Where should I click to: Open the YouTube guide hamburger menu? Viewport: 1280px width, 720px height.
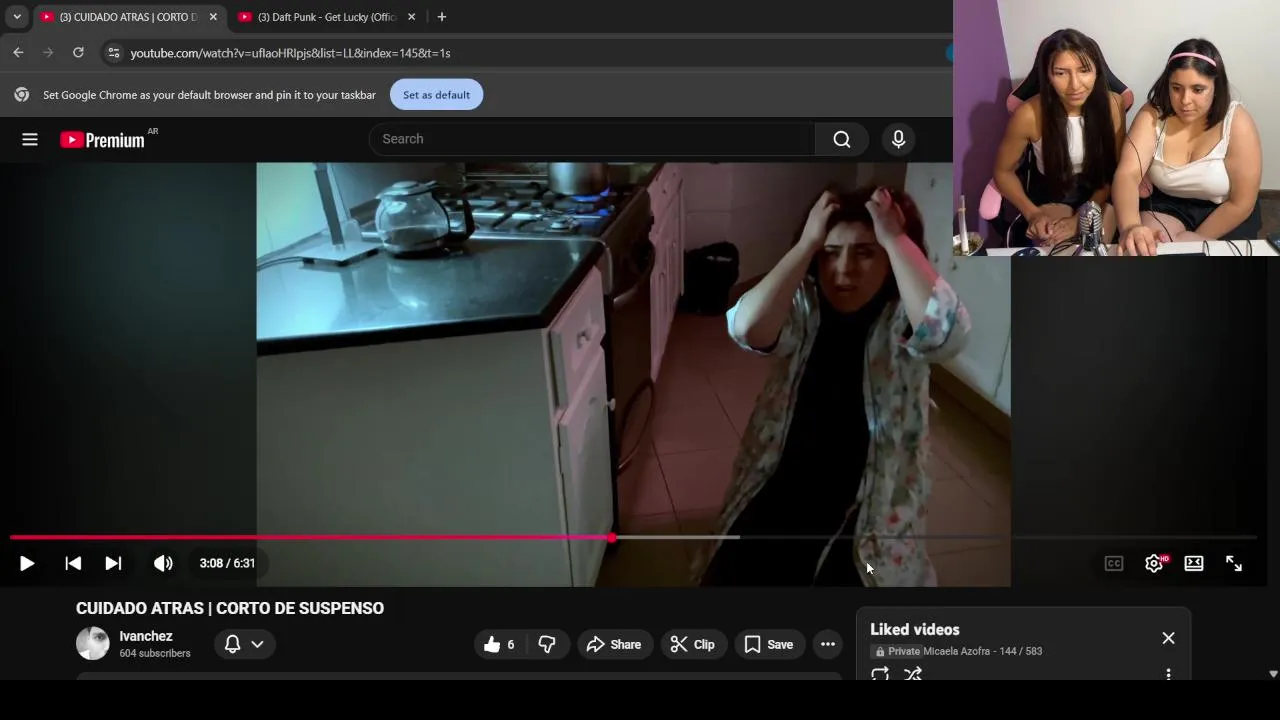coord(30,140)
